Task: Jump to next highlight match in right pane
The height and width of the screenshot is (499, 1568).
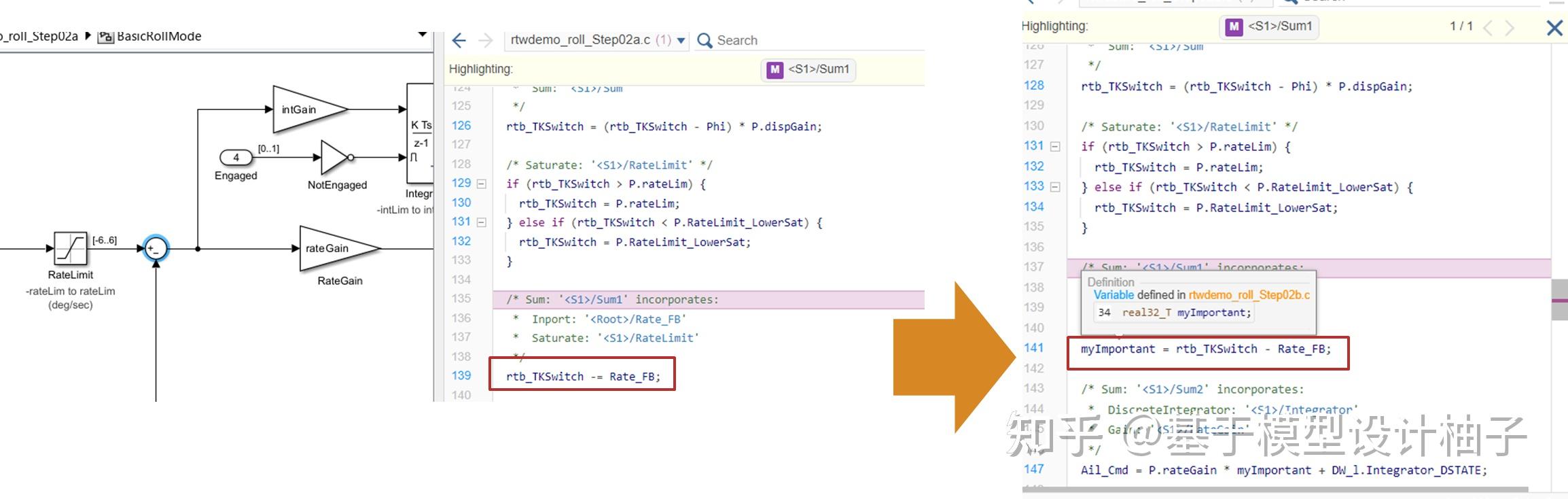Action: pos(1510,27)
